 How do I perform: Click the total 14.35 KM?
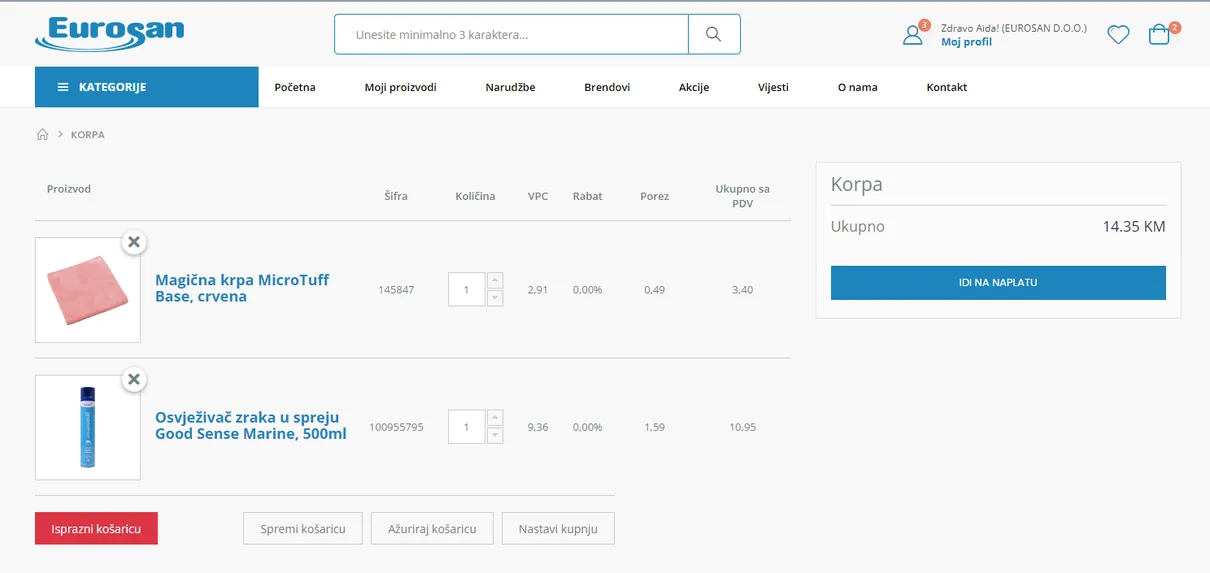point(1134,227)
